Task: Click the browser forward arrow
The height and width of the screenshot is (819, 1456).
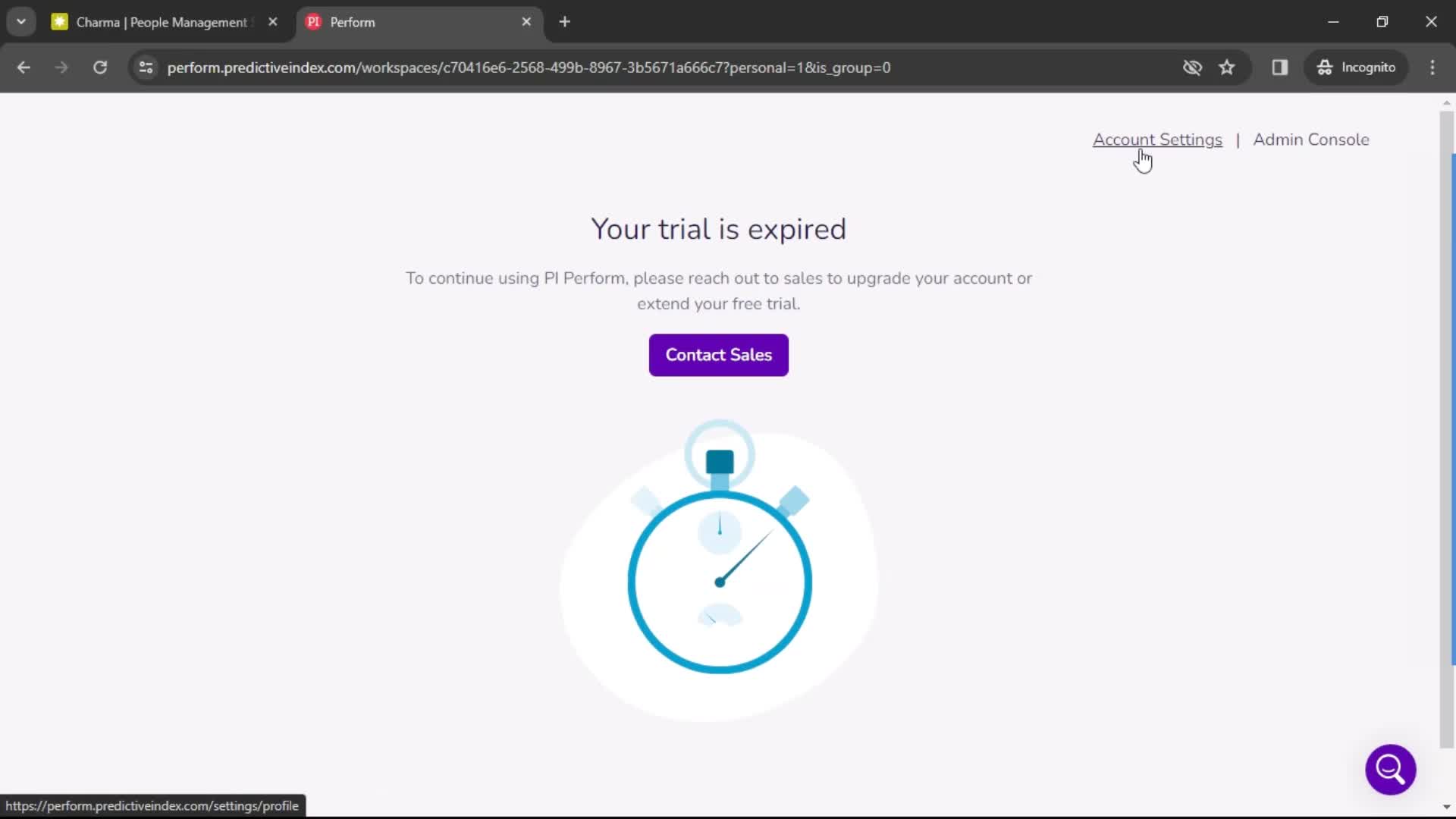Action: [x=61, y=67]
